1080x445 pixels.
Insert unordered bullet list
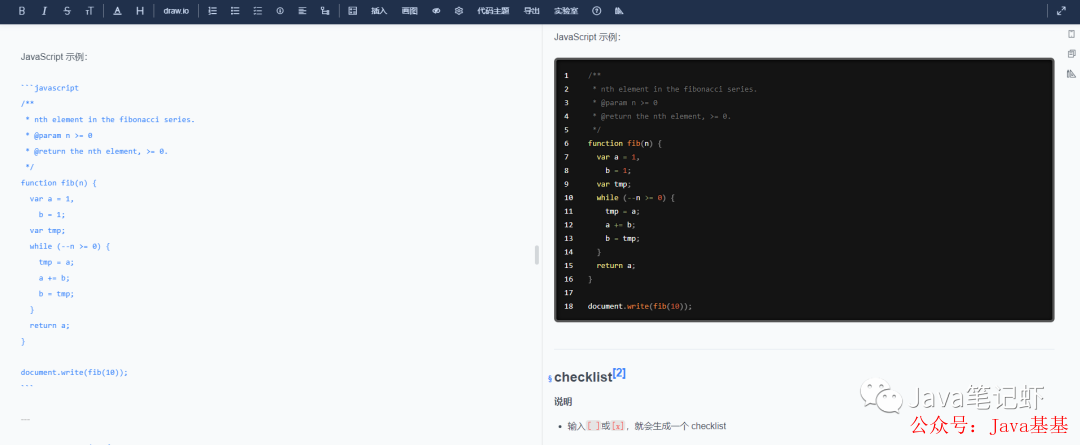point(235,11)
